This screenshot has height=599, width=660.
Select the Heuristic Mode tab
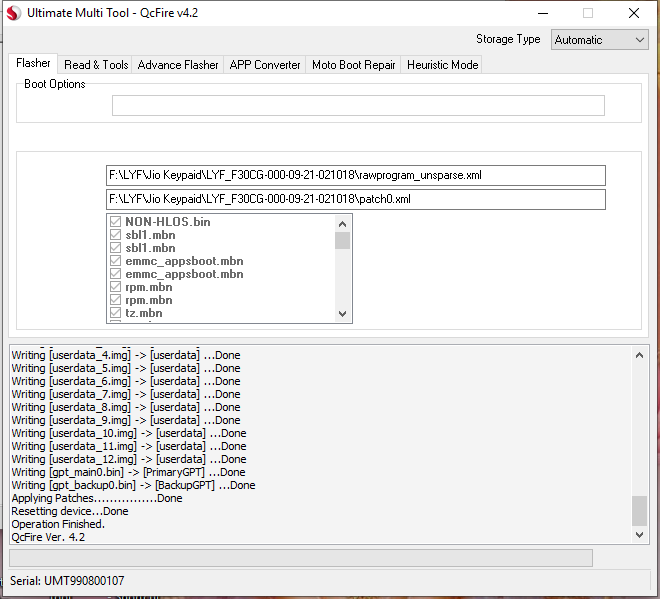click(442, 65)
